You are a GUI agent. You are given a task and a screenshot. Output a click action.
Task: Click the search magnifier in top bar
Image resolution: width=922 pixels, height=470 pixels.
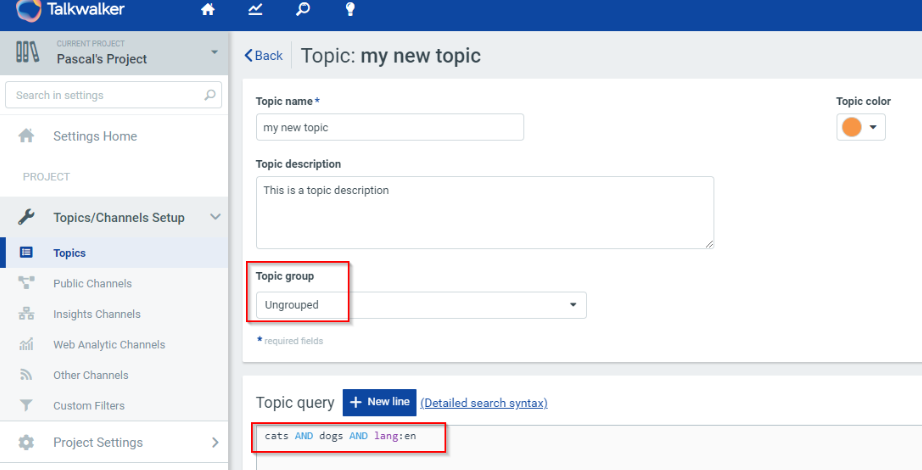302,11
